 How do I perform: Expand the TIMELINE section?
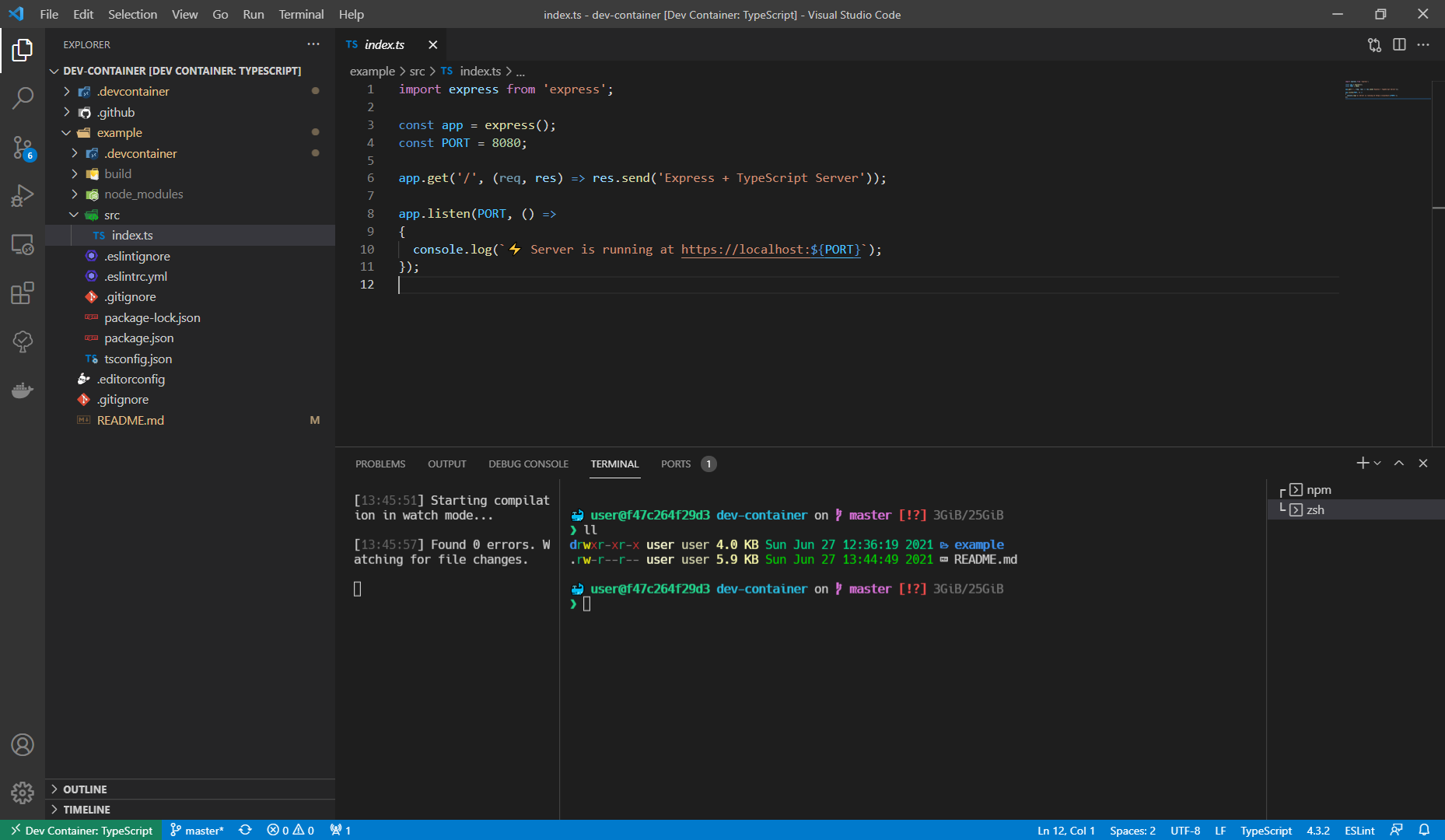[191, 810]
